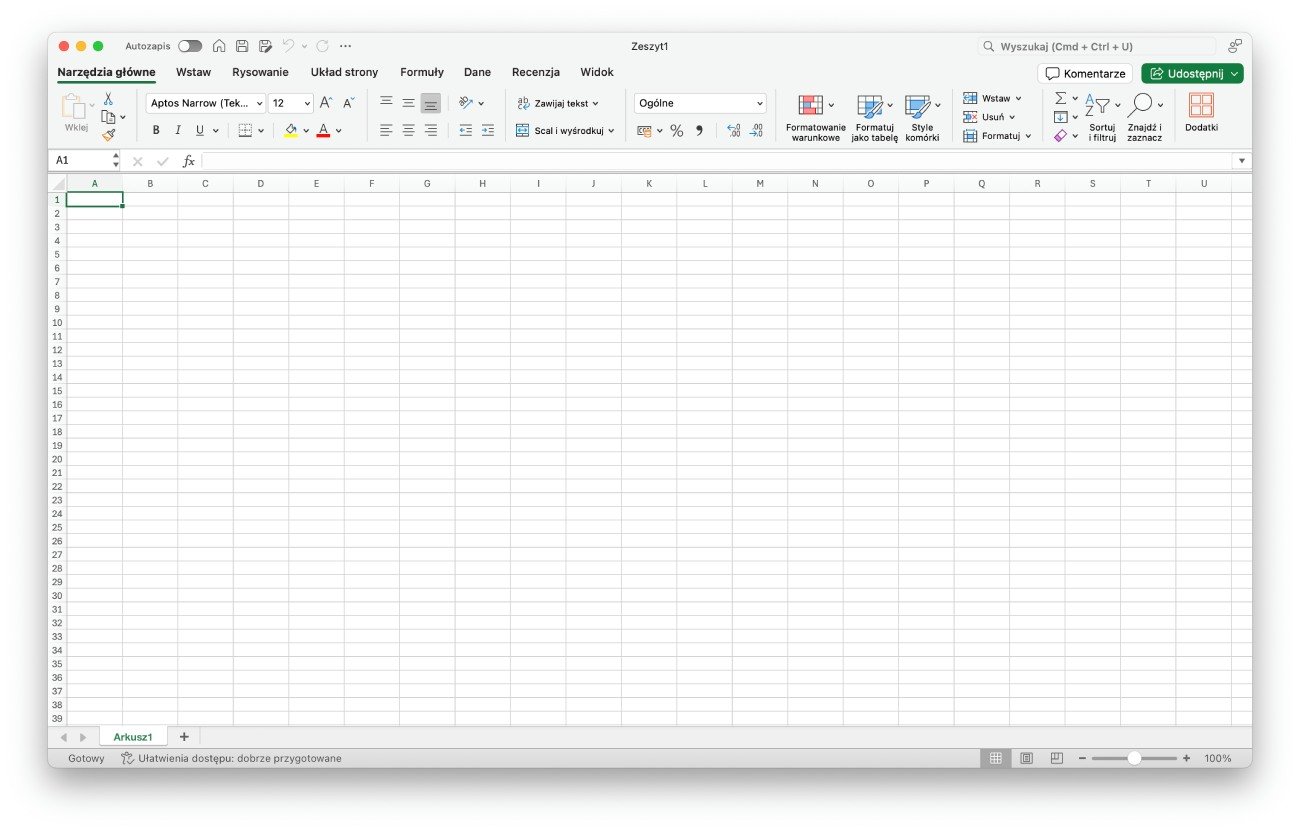Switch to the Układ strony tab
This screenshot has width=1300, height=831.
pyautogui.click(x=344, y=72)
